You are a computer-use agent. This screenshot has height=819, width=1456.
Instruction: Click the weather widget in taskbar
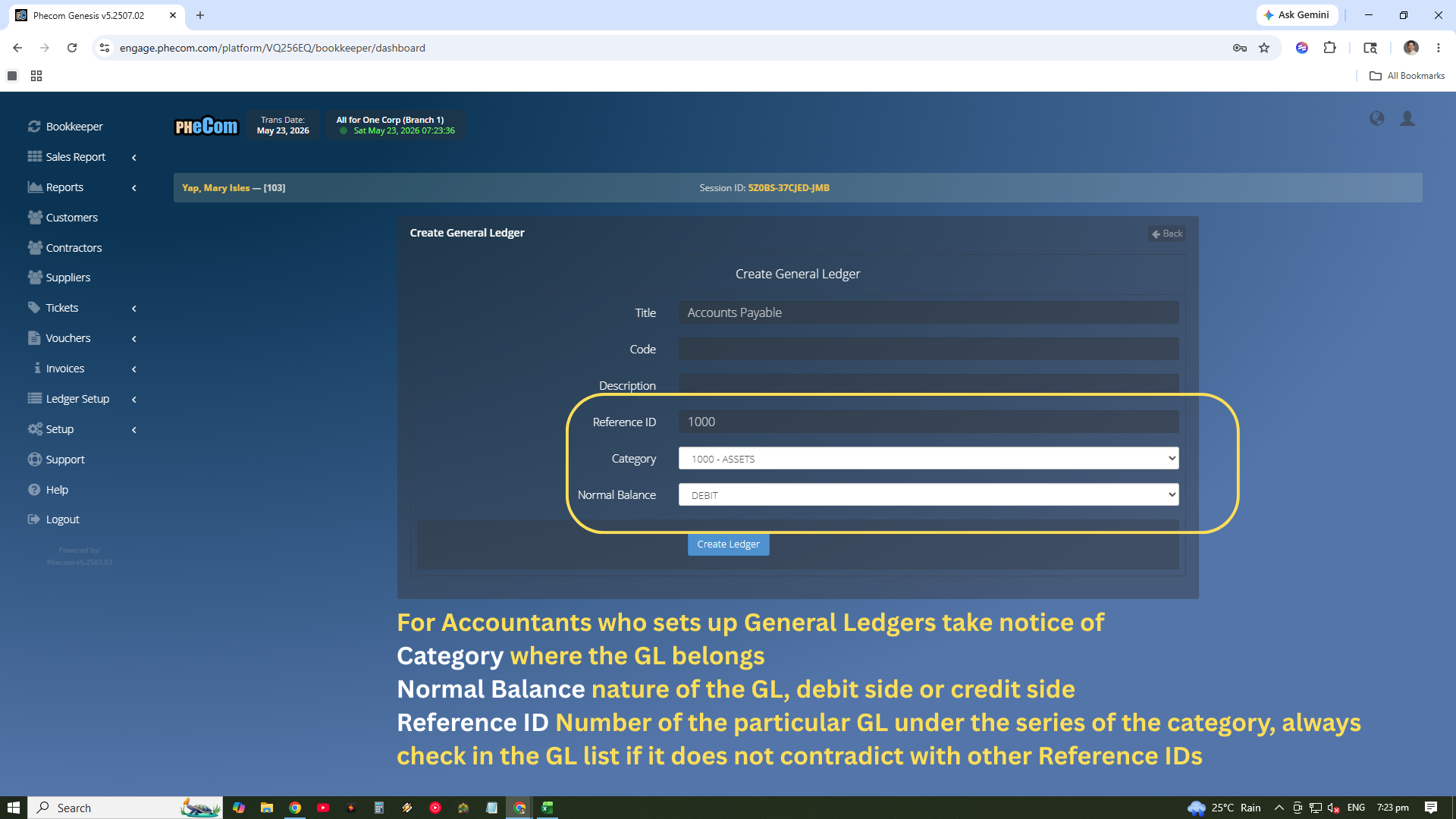[x=1224, y=808]
